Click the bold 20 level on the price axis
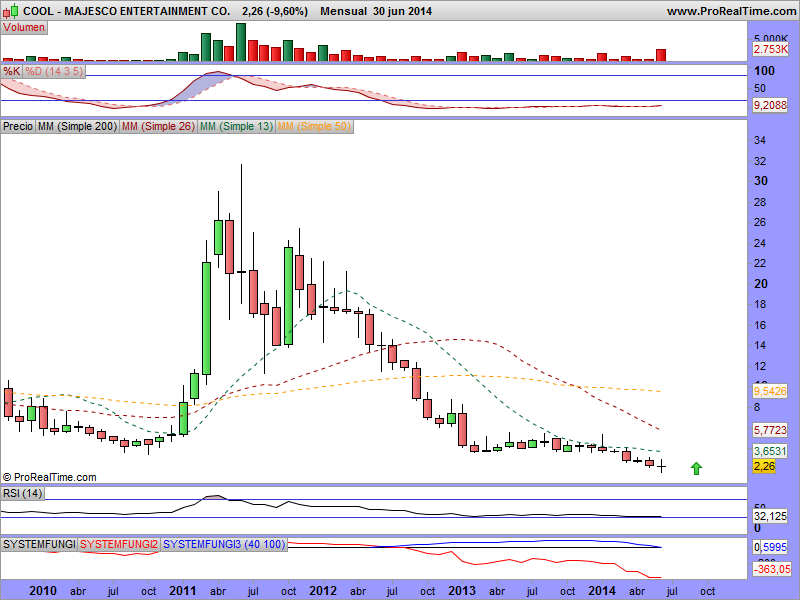 point(761,284)
